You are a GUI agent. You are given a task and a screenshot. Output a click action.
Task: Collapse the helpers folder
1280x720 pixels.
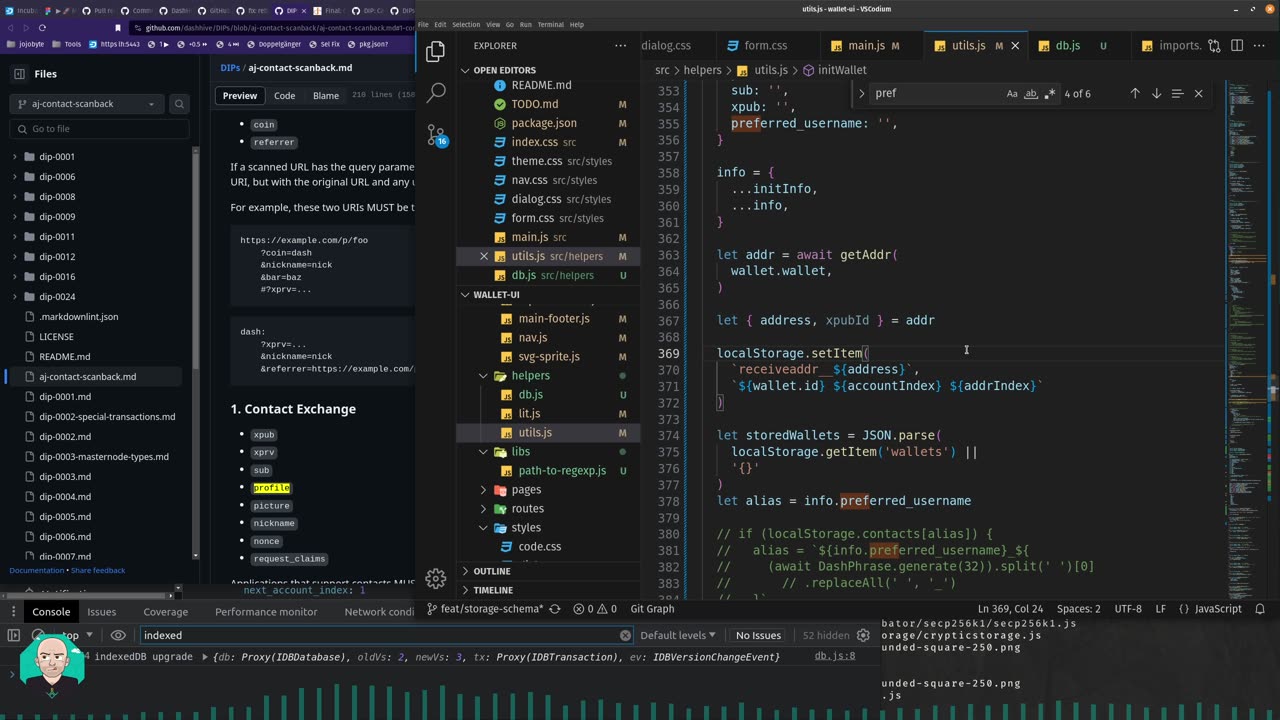[x=530, y=375]
